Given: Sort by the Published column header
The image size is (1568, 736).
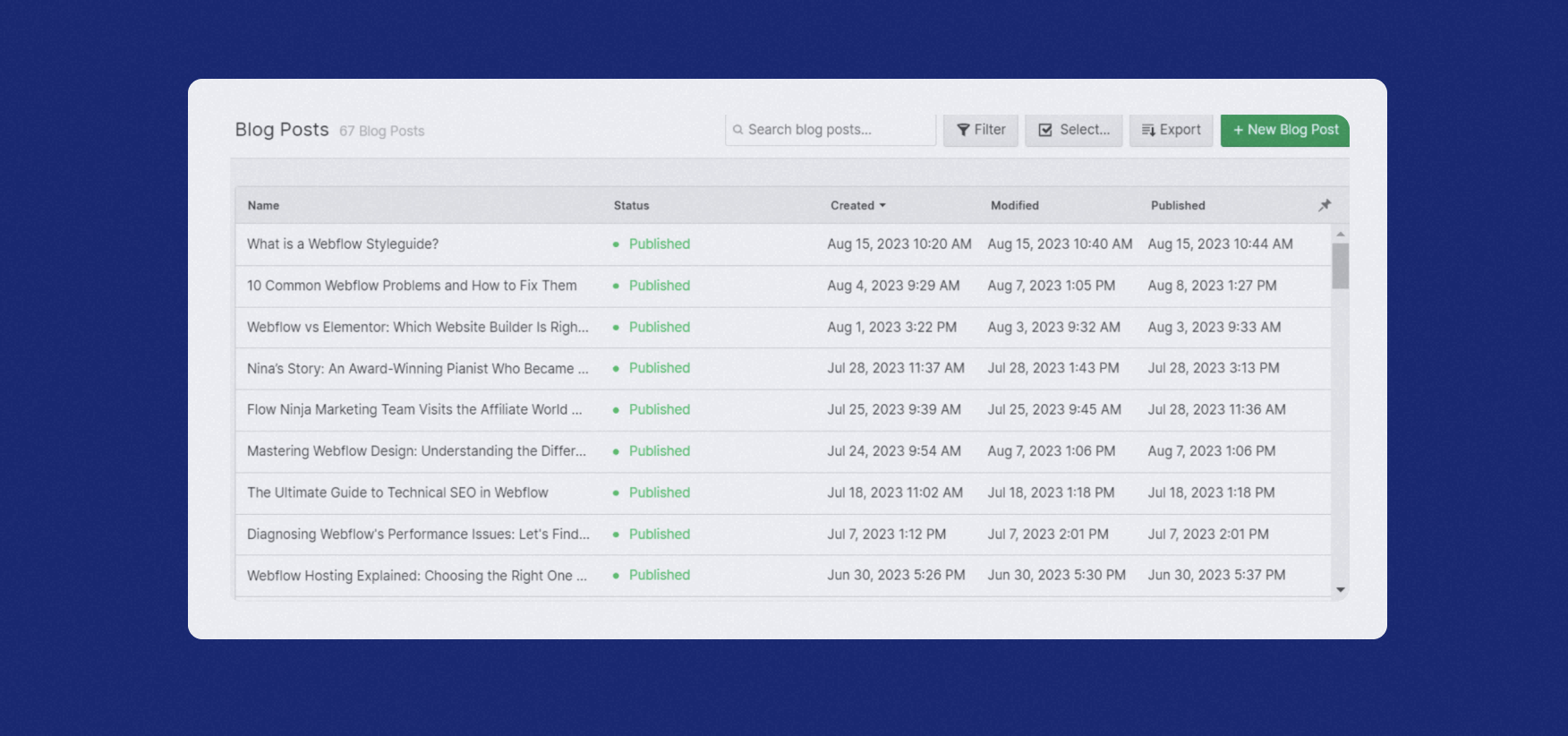Looking at the screenshot, I should pos(1177,205).
